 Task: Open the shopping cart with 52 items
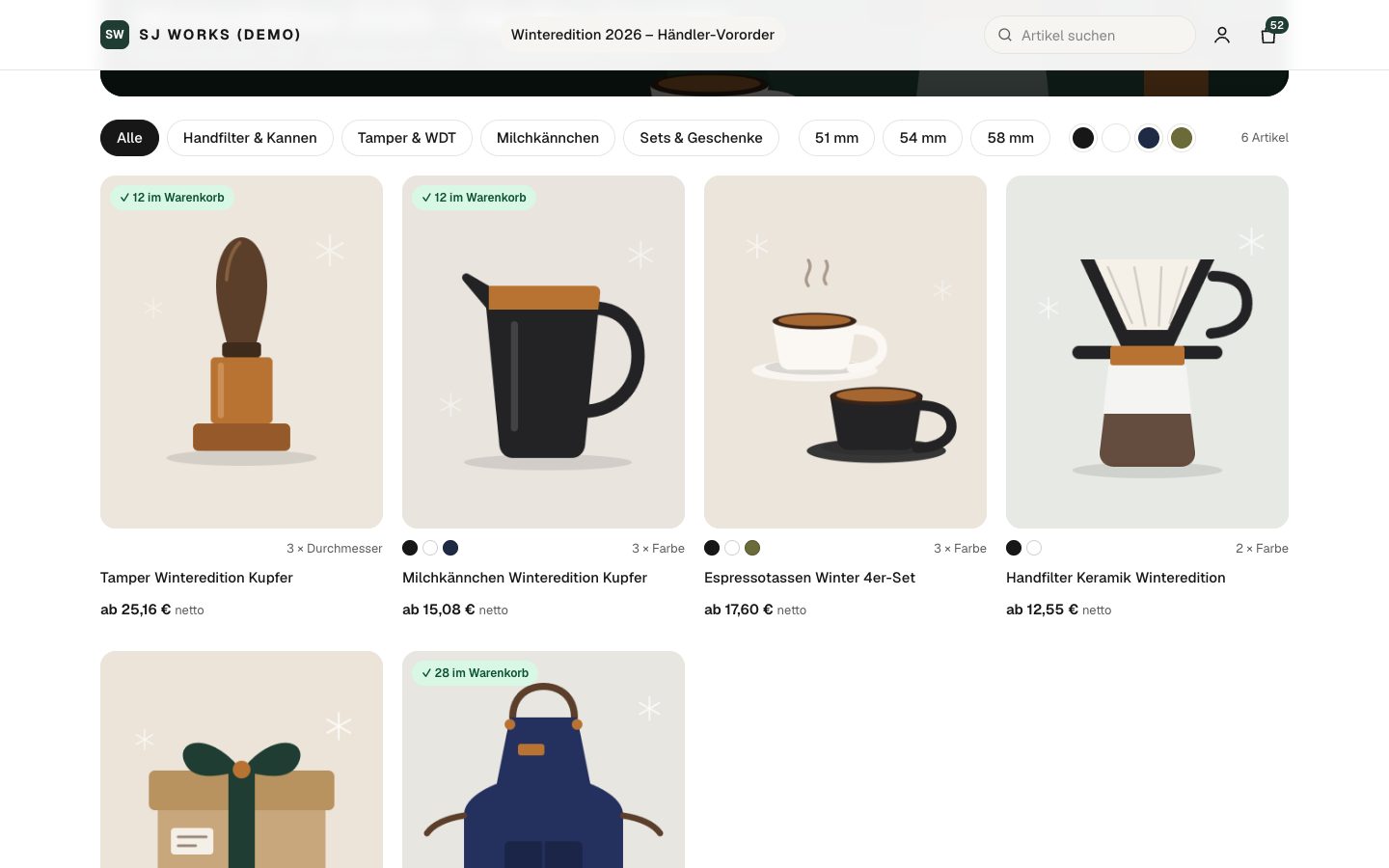pyautogui.click(x=1269, y=35)
